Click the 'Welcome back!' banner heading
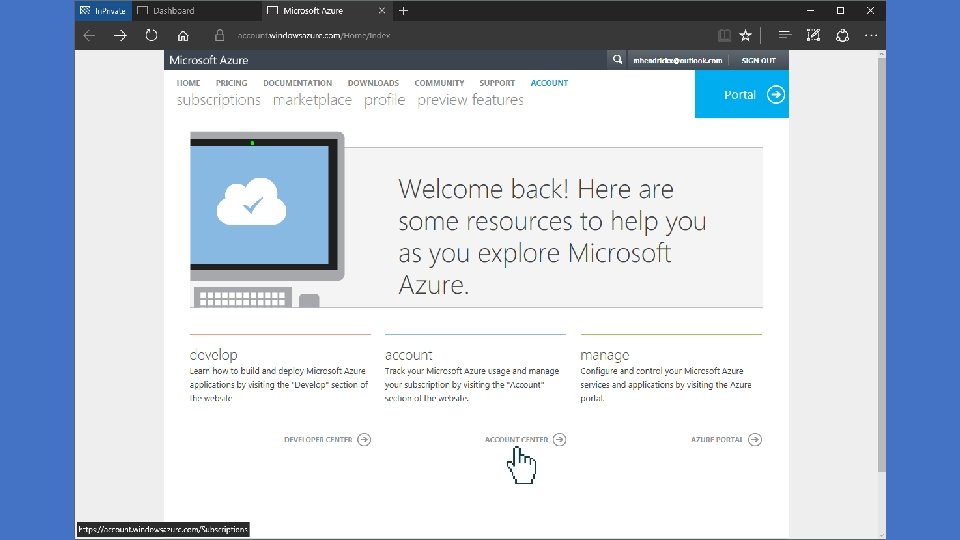Viewport: 960px width, 540px height. click(x=552, y=236)
